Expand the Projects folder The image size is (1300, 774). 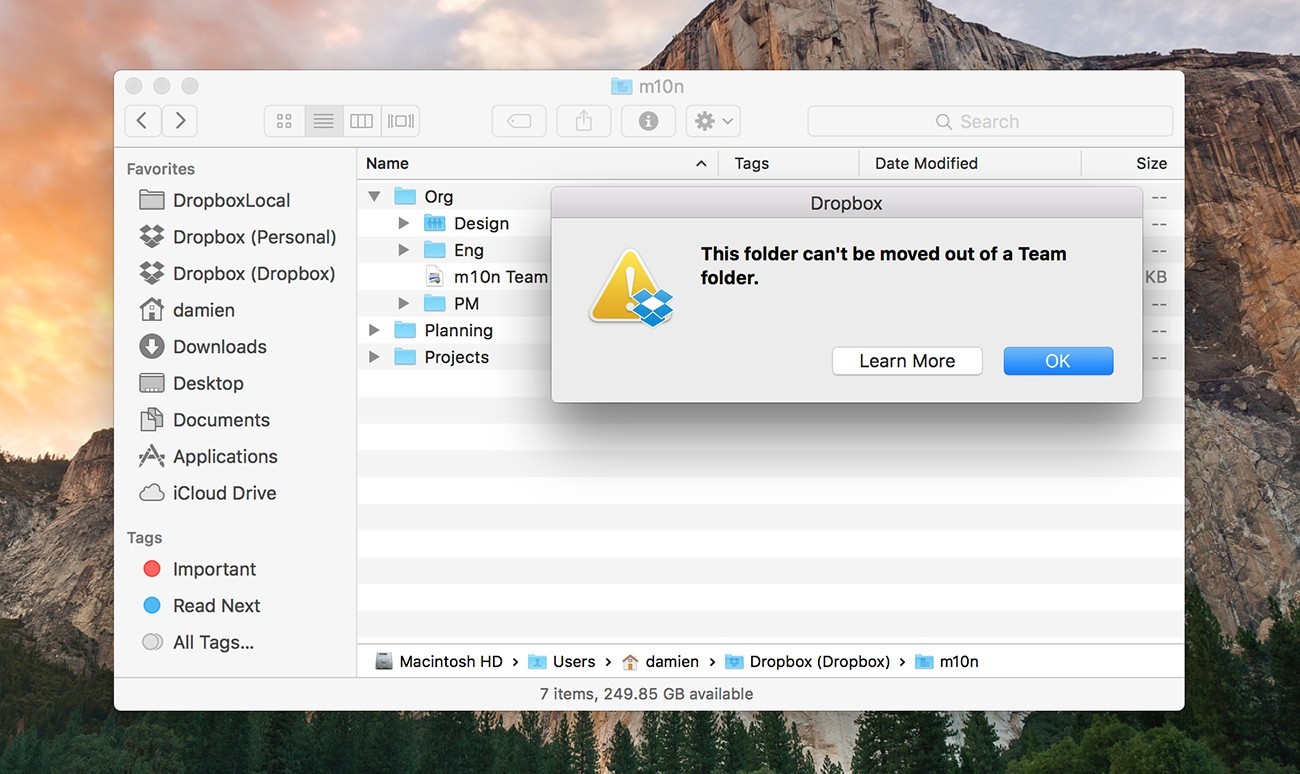(374, 357)
